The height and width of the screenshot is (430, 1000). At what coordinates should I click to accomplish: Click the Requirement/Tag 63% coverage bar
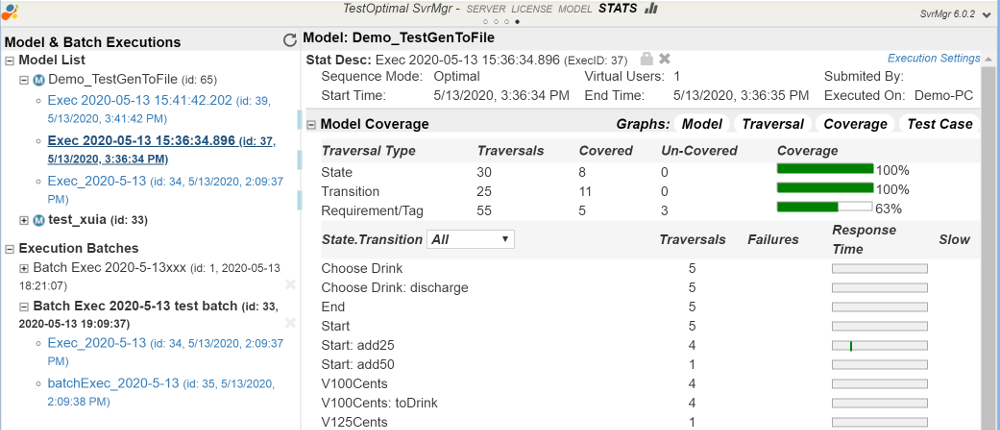click(x=825, y=209)
